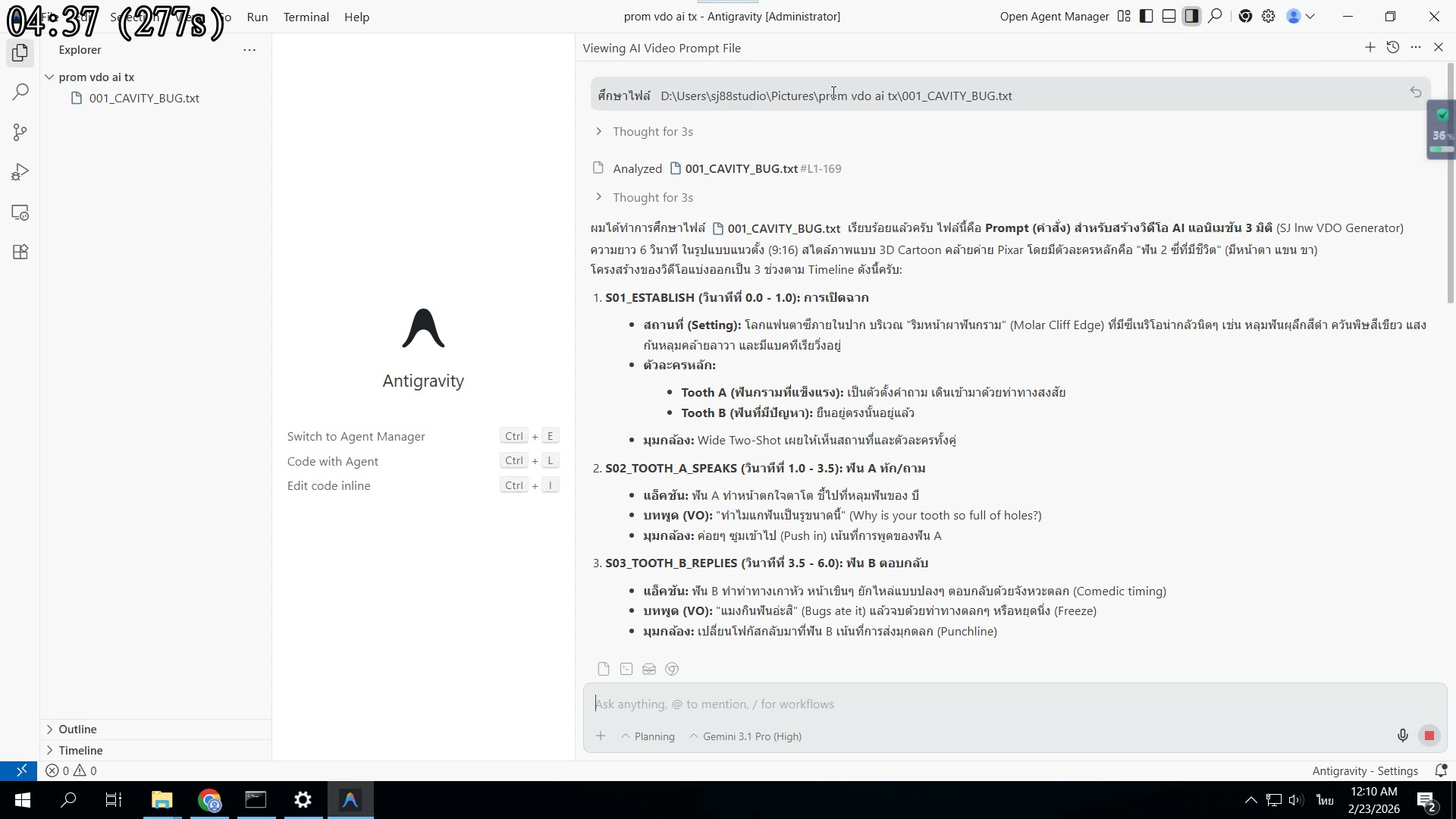Click the terminal icon in the chat toolbar
This screenshot has height=819, width=1456.
[626, 669]
